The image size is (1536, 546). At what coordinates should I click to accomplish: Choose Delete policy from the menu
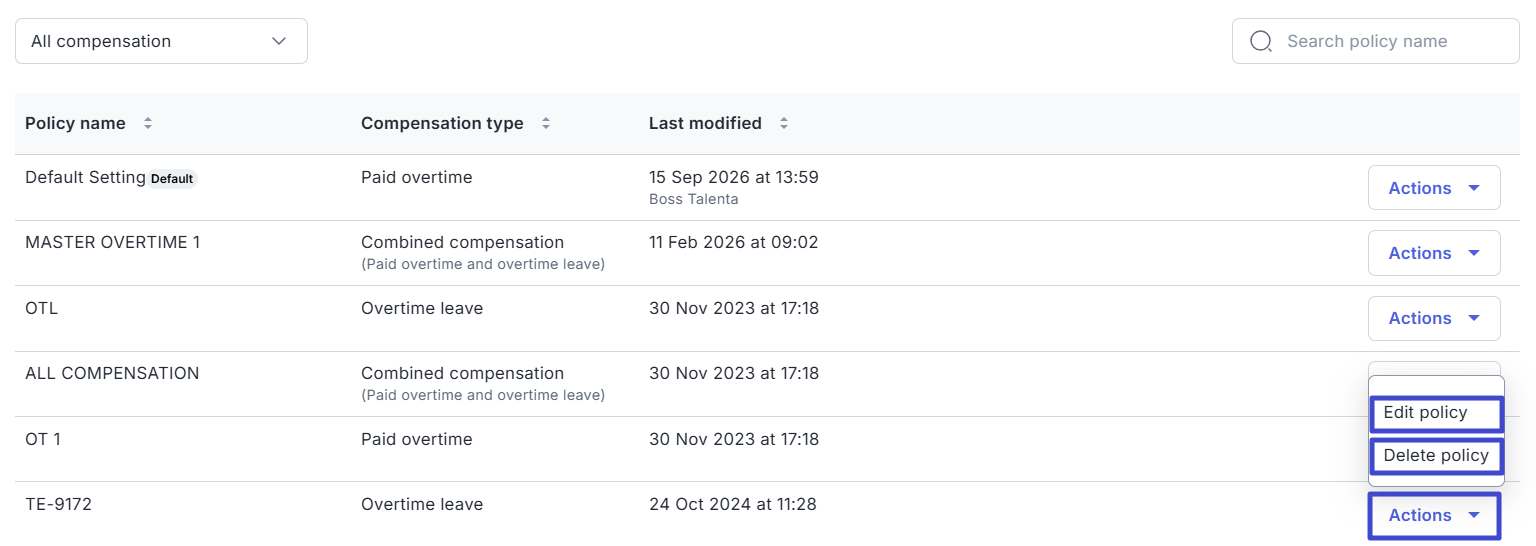coord(1436,456)
